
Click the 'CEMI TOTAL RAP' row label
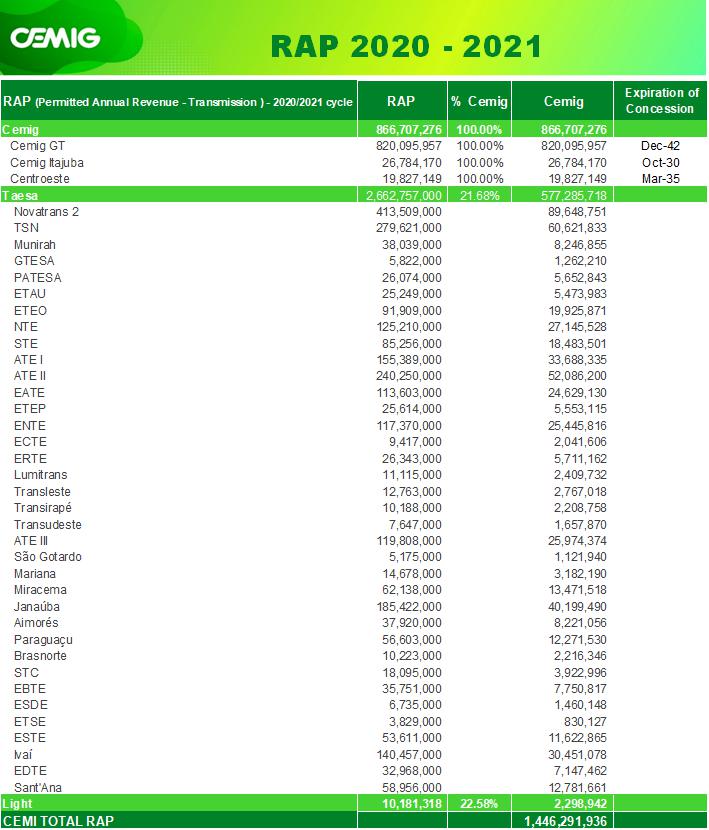[x=58, y=821]
